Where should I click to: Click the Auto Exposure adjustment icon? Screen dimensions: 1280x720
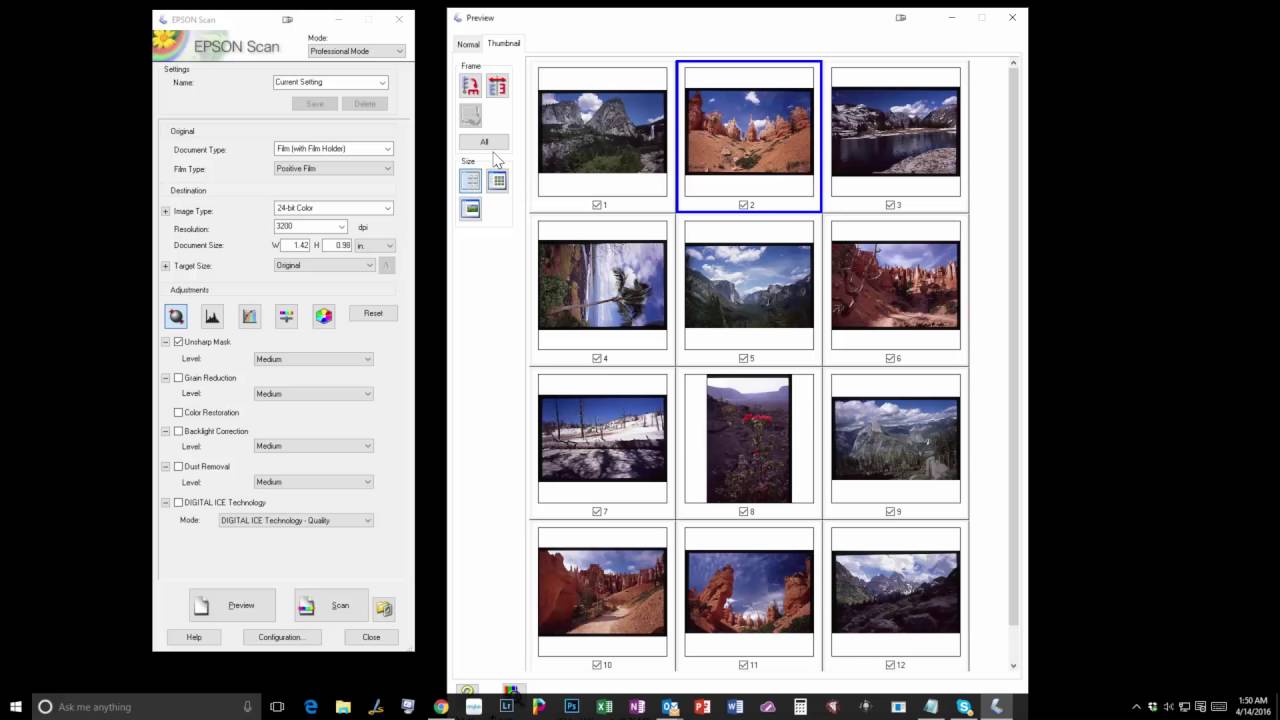point(176,316)
